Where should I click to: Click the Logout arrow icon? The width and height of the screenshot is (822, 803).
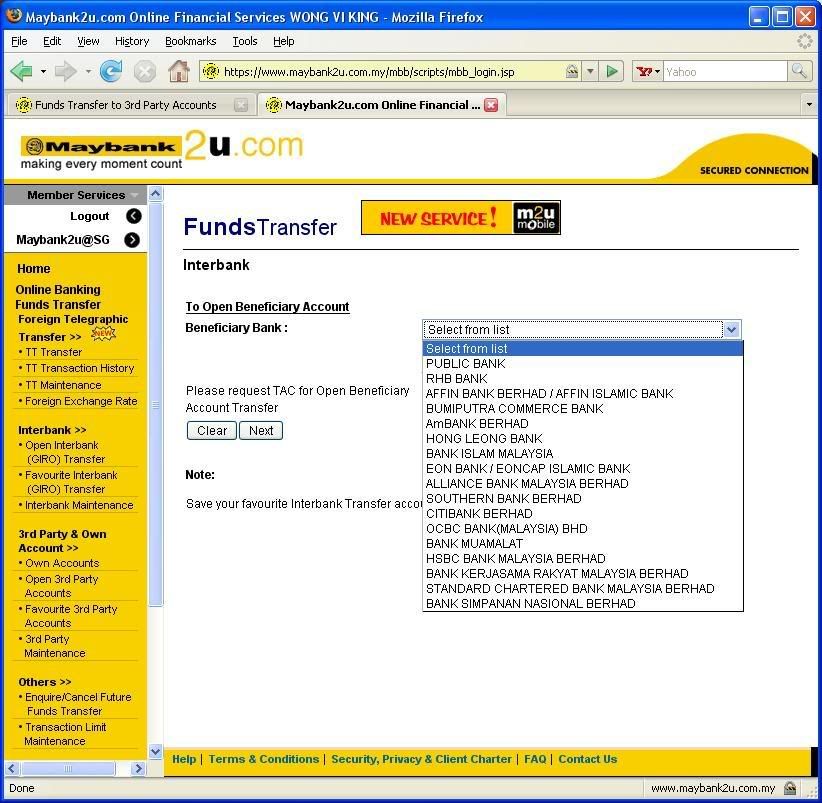pyautogui.click(x=134, y=216)
